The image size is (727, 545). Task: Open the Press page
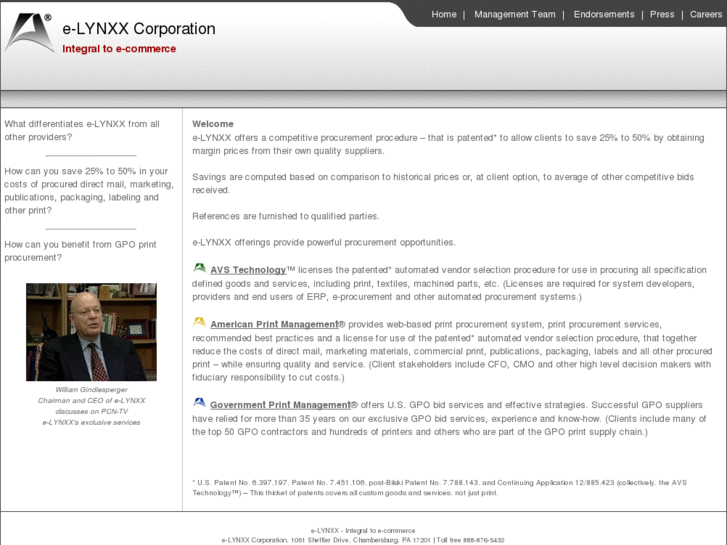coord(662,14)
